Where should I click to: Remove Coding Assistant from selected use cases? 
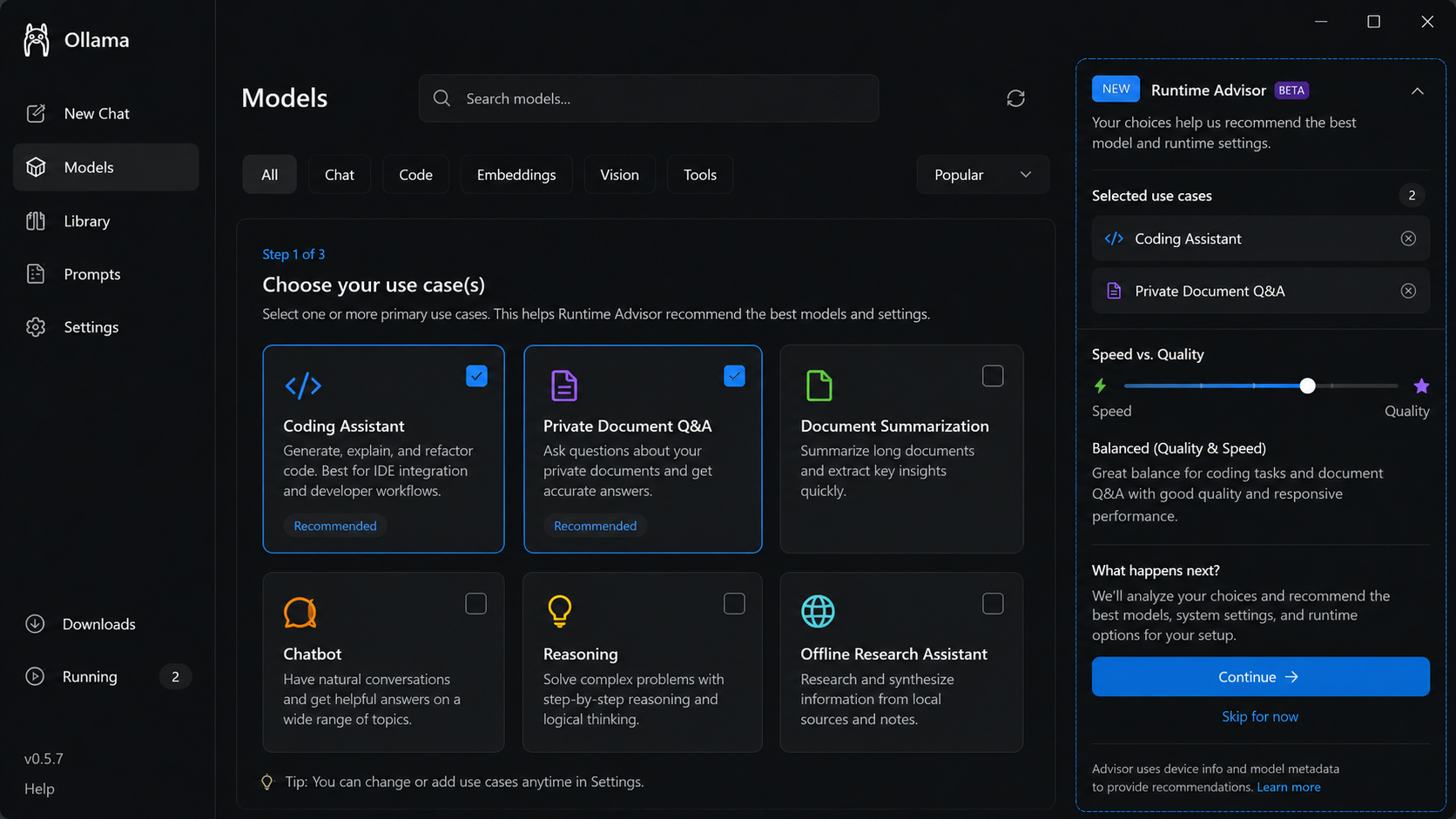(x=1408, y=238)
